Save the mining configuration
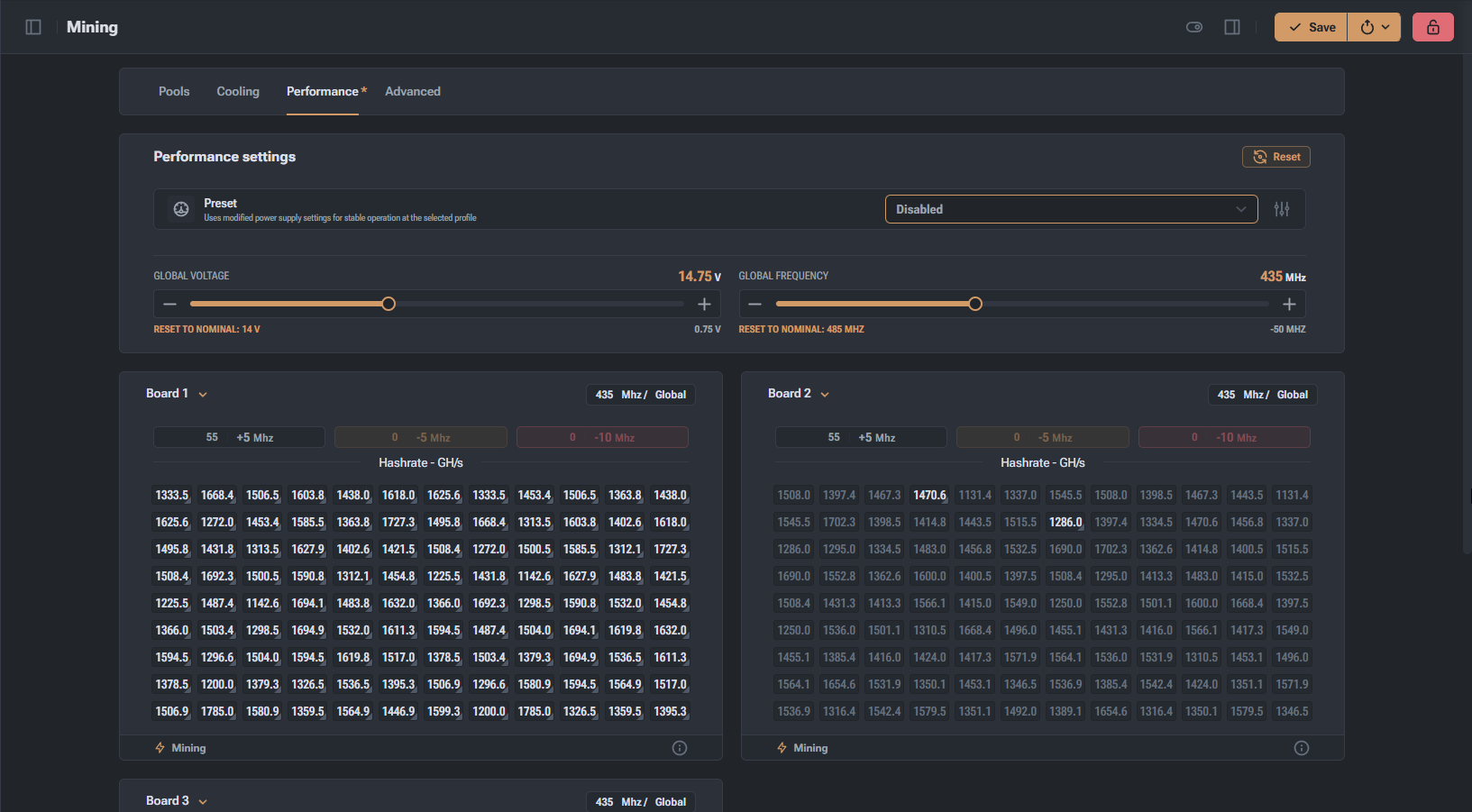The width and height of the screenshot is (1472, 812). [x=1311, y=27]
